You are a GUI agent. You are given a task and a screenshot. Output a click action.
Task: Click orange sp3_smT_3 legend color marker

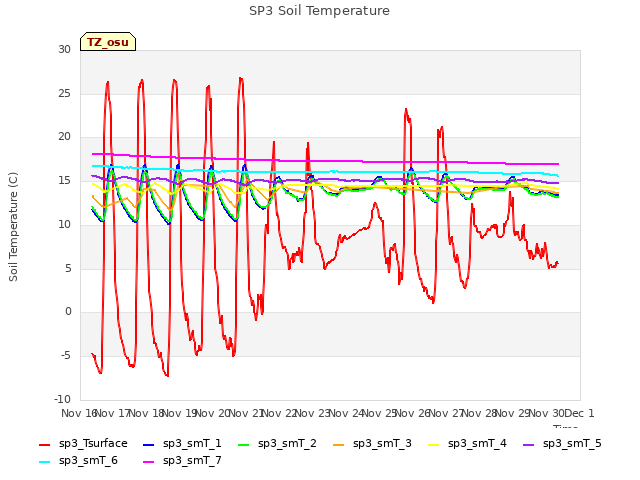pos(339,444)
